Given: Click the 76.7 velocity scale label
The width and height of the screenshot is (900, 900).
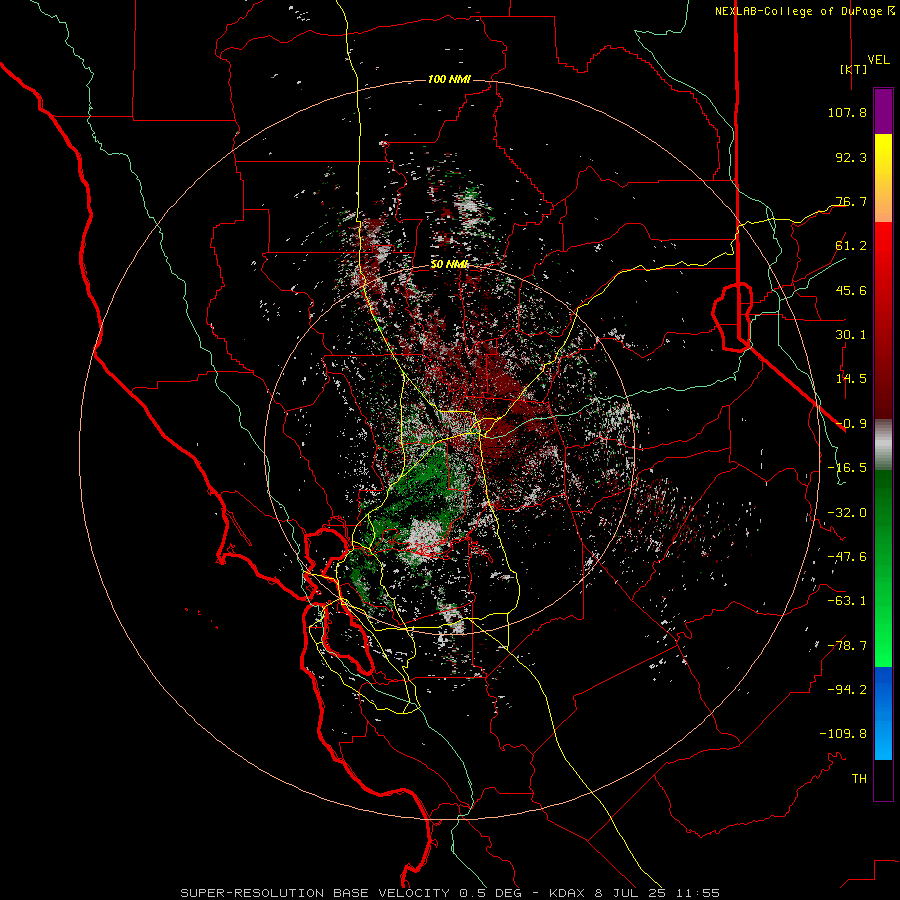Looking at the screenshot, I should coord(851,201).
